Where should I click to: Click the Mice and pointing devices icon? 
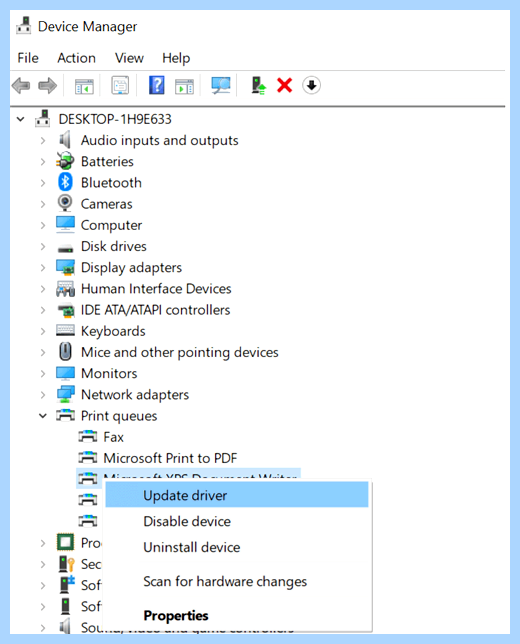(65, 352)
